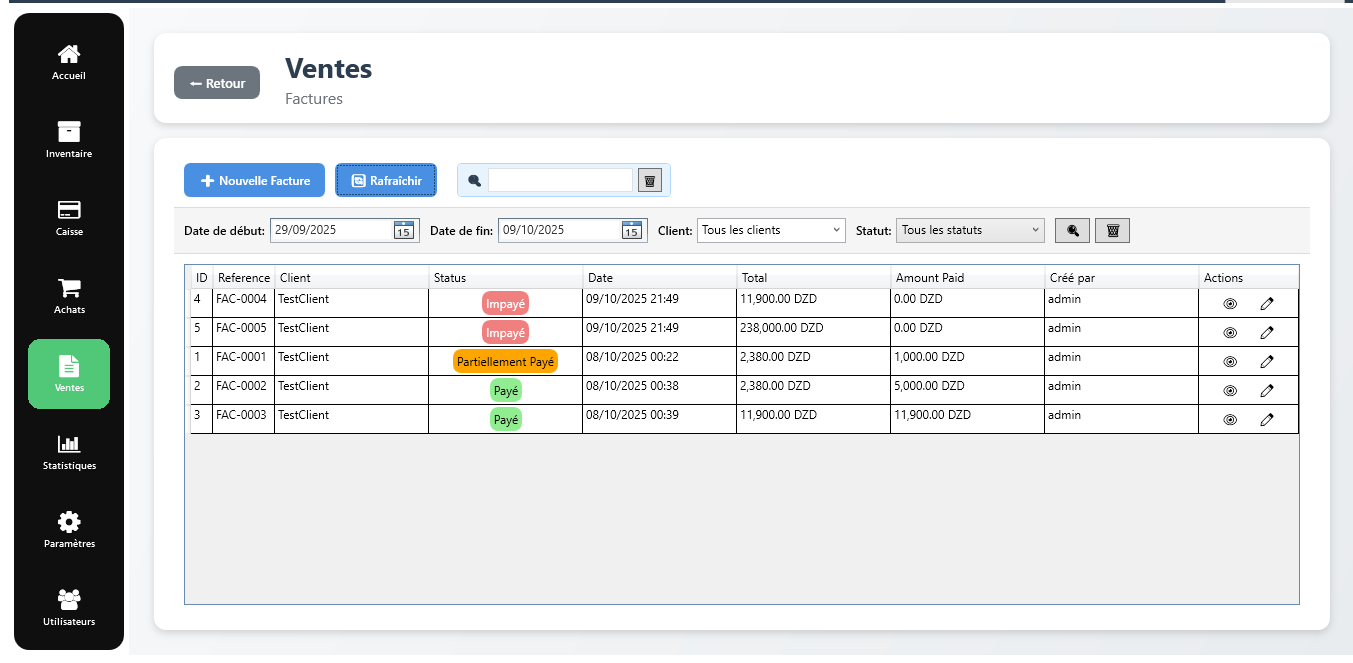The image size is (1353, 663).
Task: Click into the invoice search text field
Action: [x=560, y=180]
